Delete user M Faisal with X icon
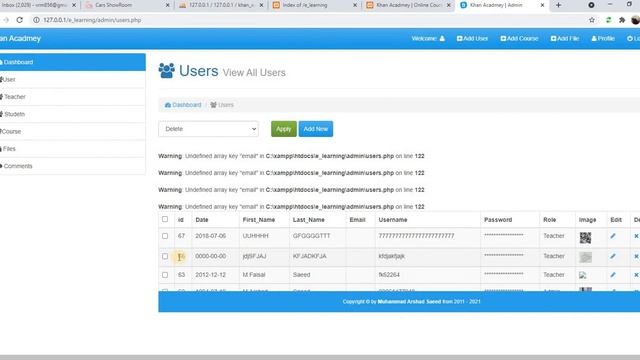This screenshot has height=360, width=640. (636, 275)
